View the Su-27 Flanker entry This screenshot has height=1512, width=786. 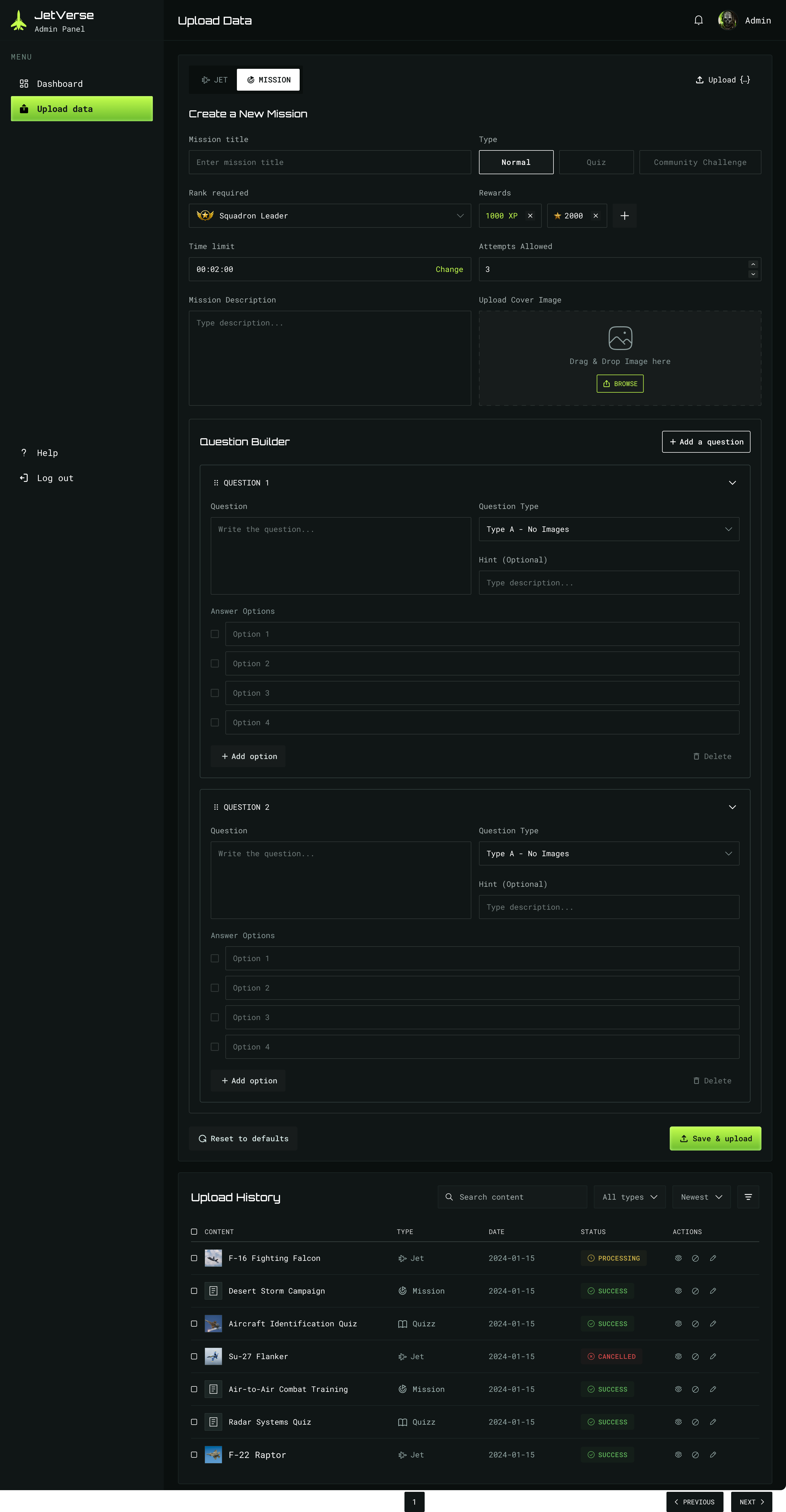679,1357
